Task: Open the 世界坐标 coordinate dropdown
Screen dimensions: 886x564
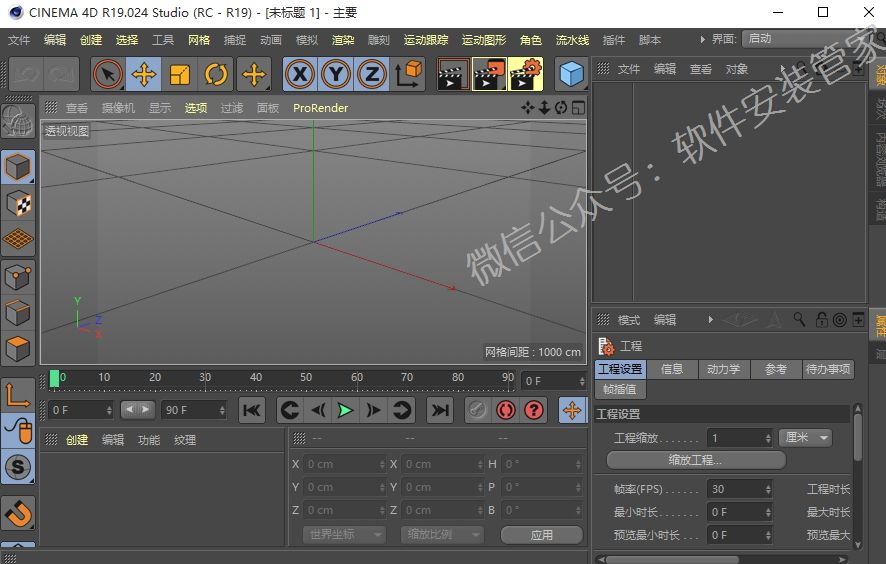Action: click(343, 535)
